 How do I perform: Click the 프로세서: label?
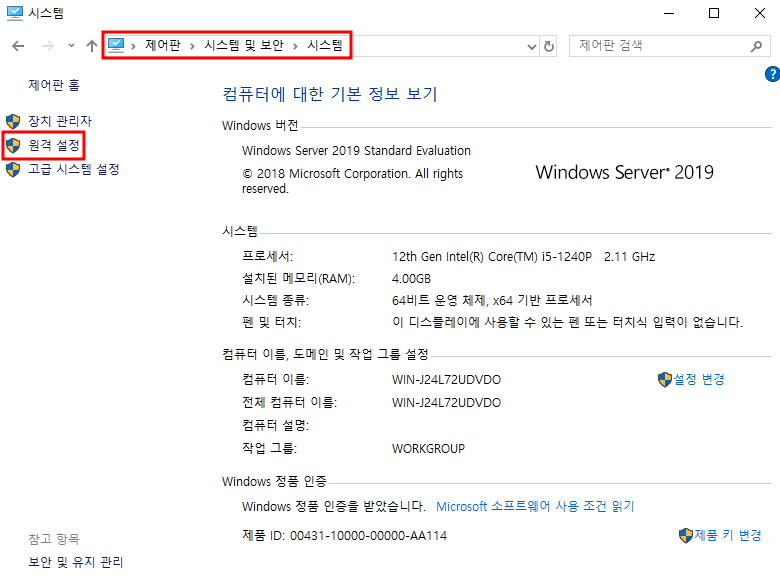click(x=267, y=257)
